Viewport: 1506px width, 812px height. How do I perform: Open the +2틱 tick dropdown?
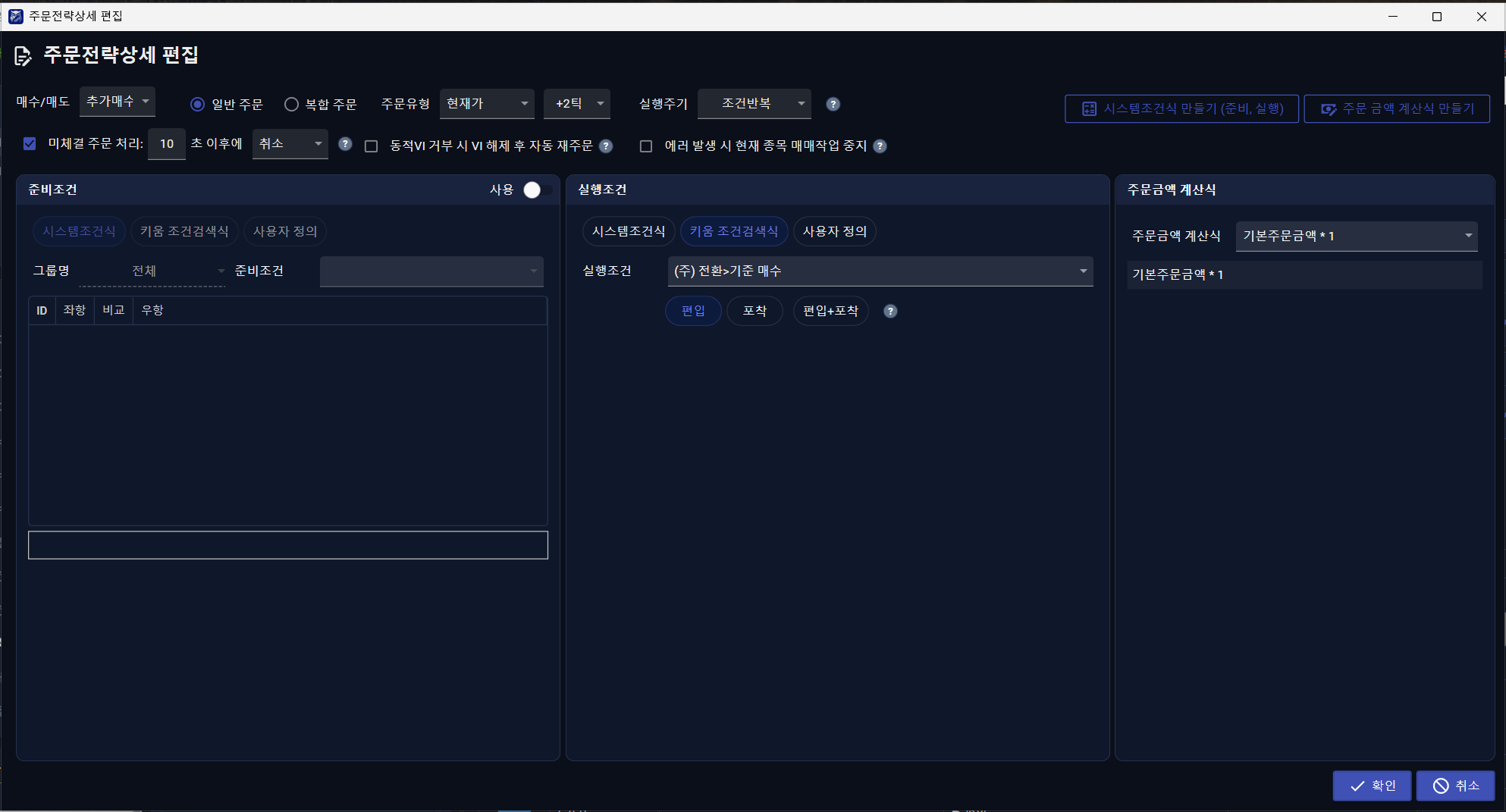[577, 104]
